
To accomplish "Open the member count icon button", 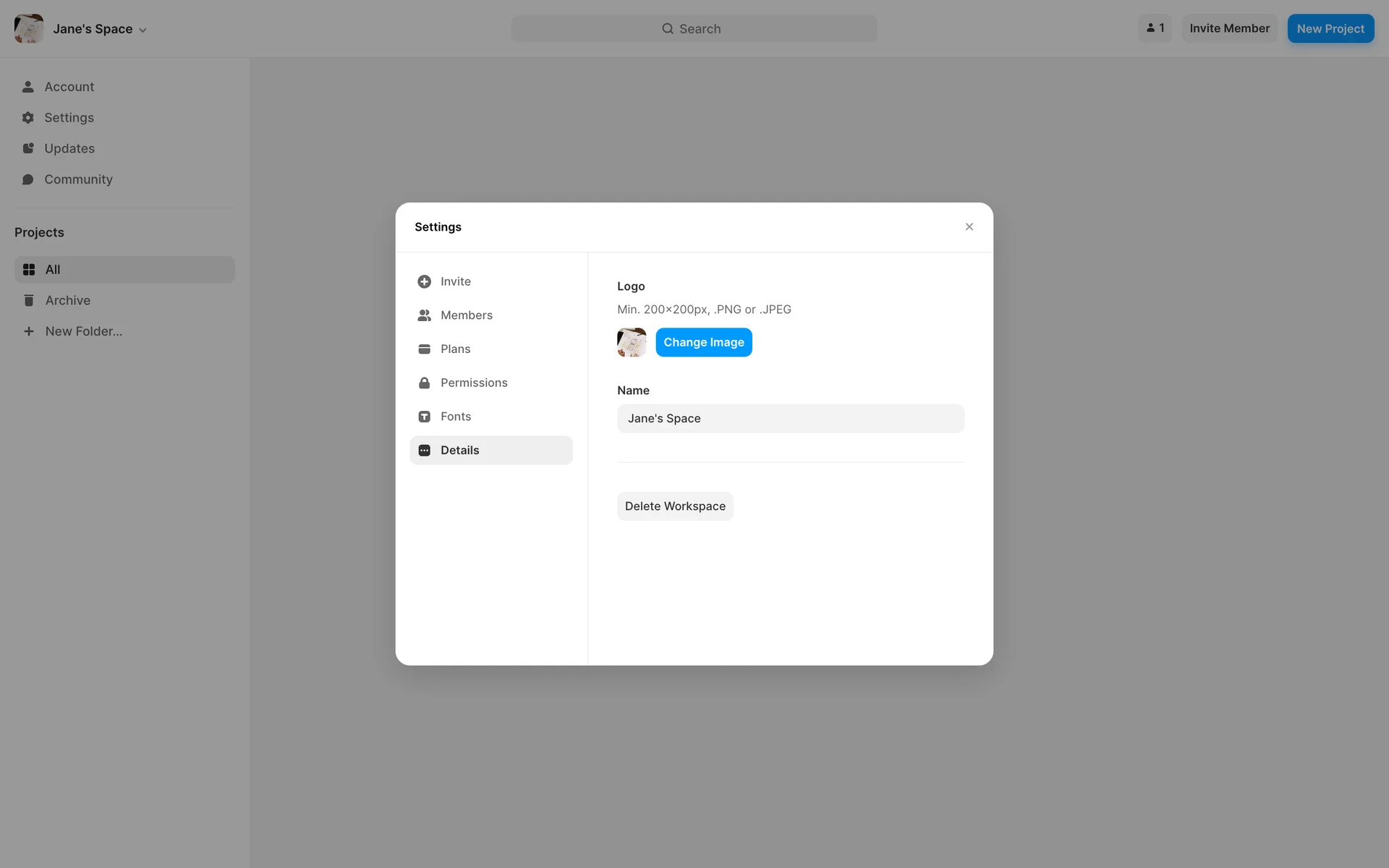I will [1155, 28].
